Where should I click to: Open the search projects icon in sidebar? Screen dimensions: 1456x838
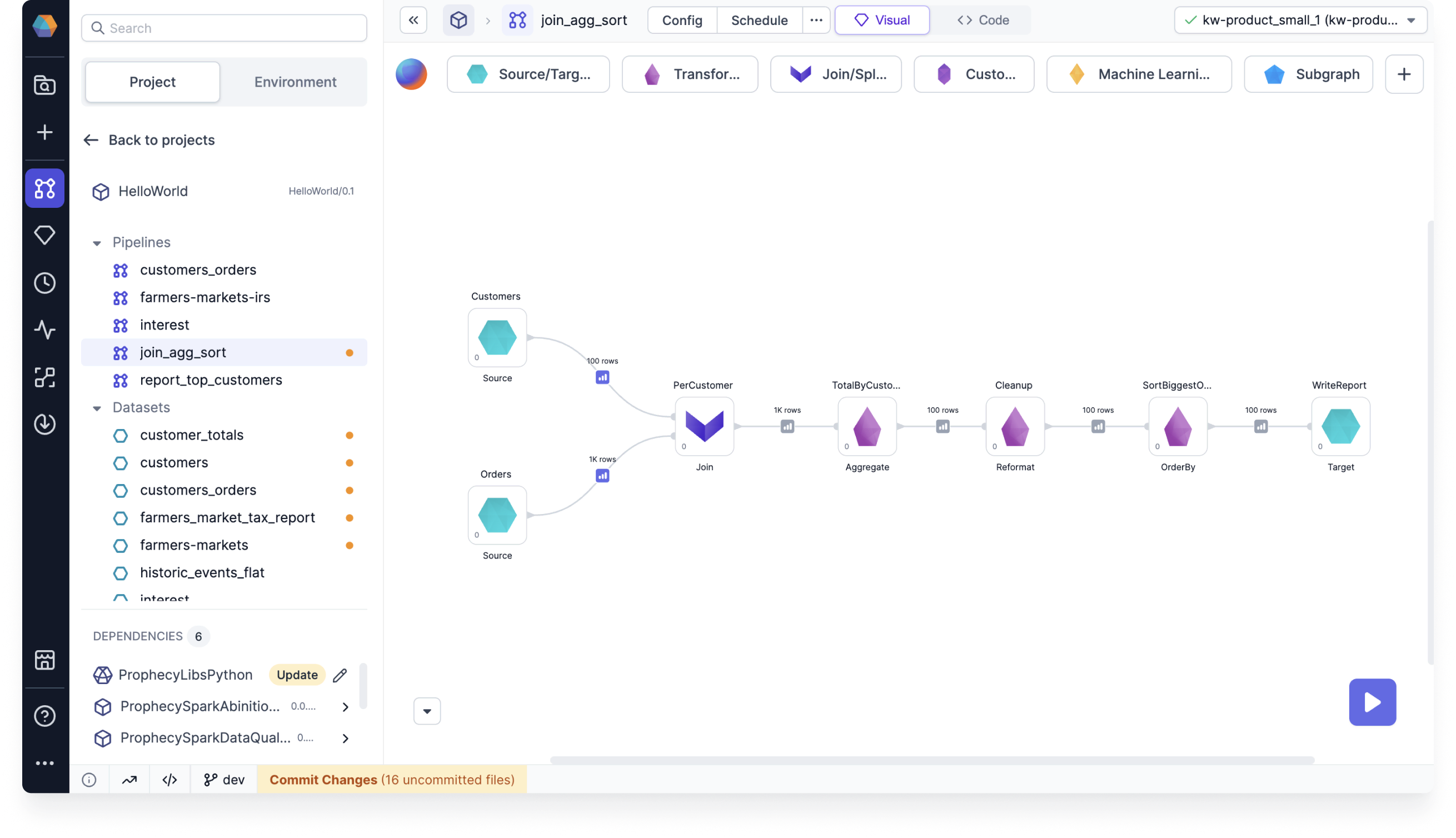coord(44,84)
